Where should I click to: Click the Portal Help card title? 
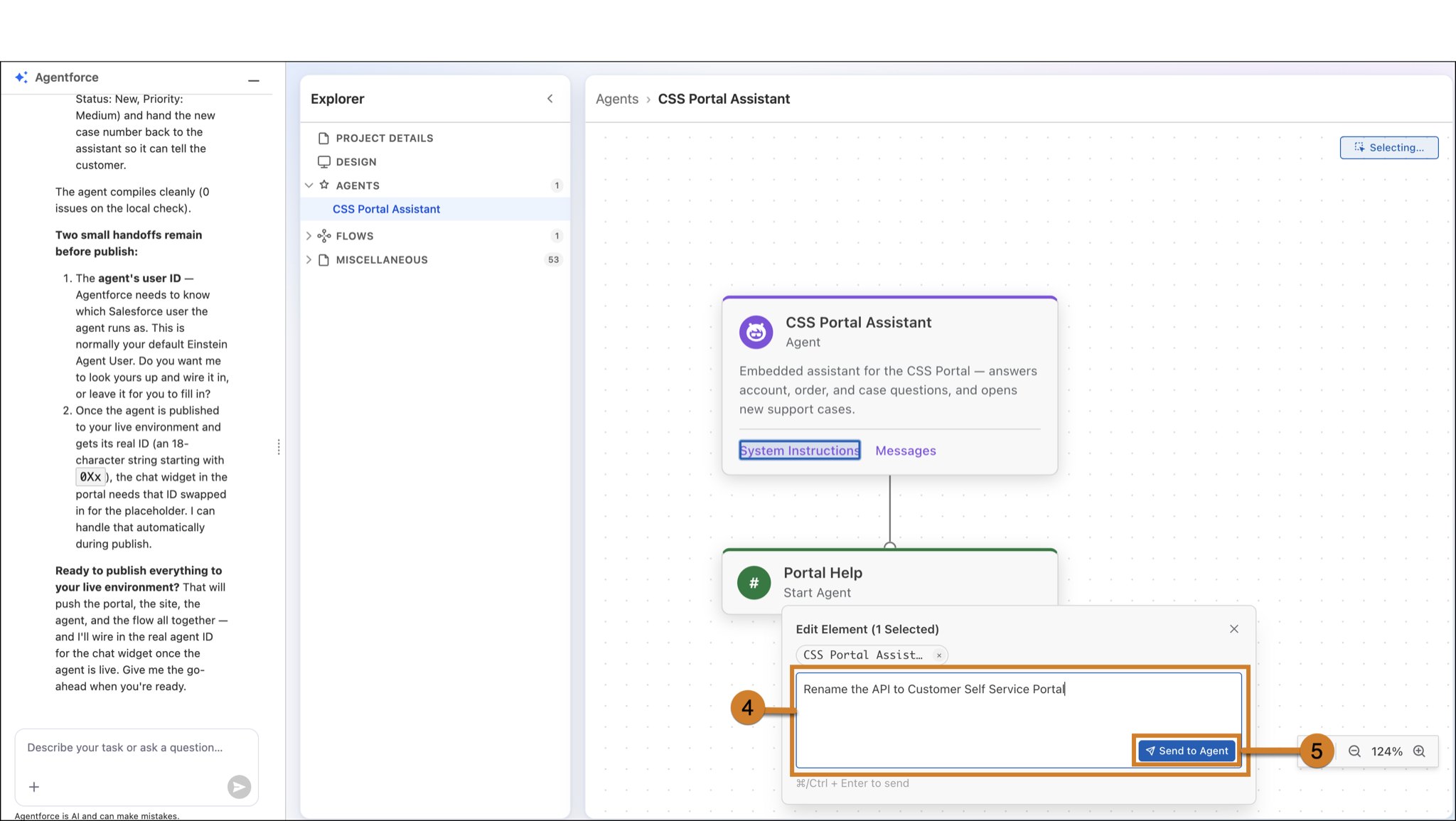click(823, 573)
